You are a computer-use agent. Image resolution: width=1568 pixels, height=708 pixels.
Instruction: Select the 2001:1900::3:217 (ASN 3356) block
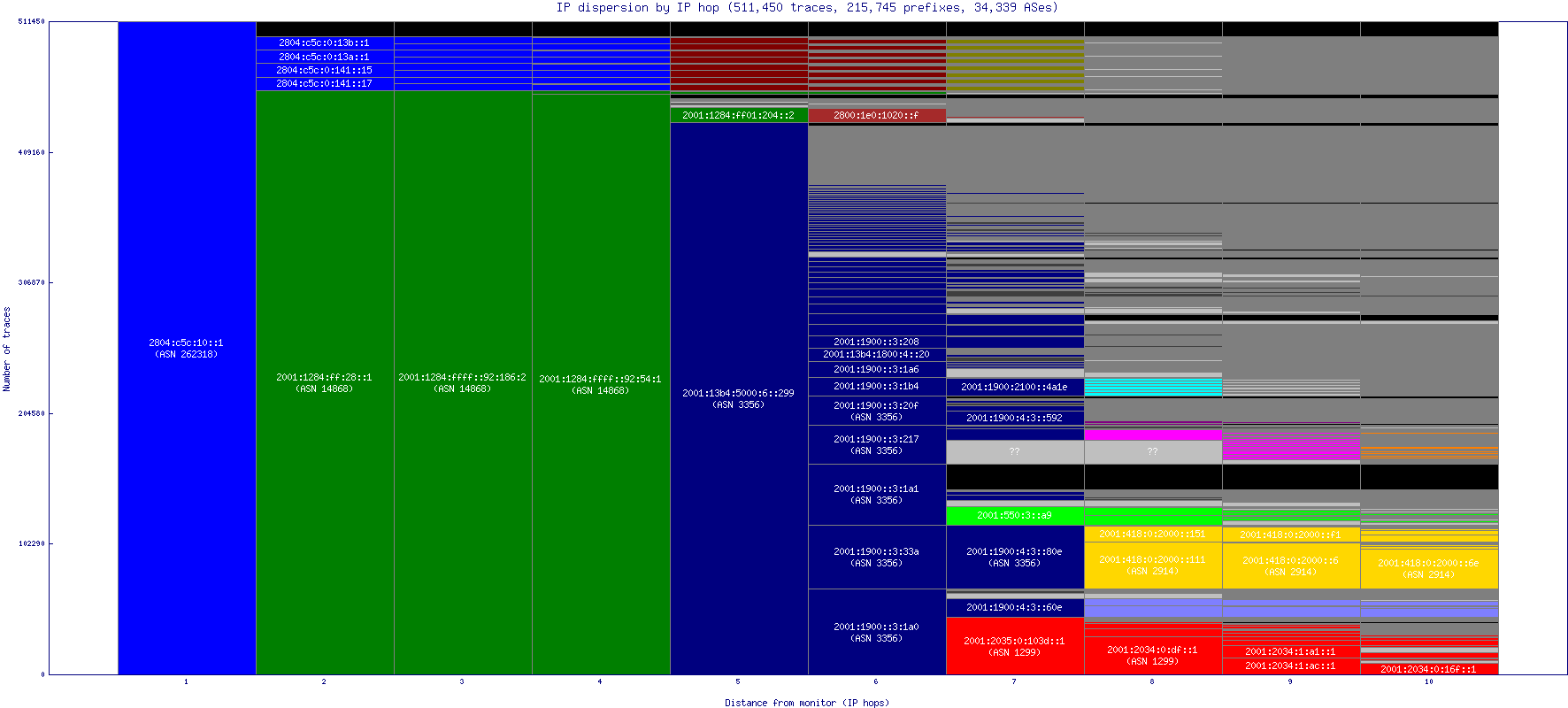coord(877,444)
